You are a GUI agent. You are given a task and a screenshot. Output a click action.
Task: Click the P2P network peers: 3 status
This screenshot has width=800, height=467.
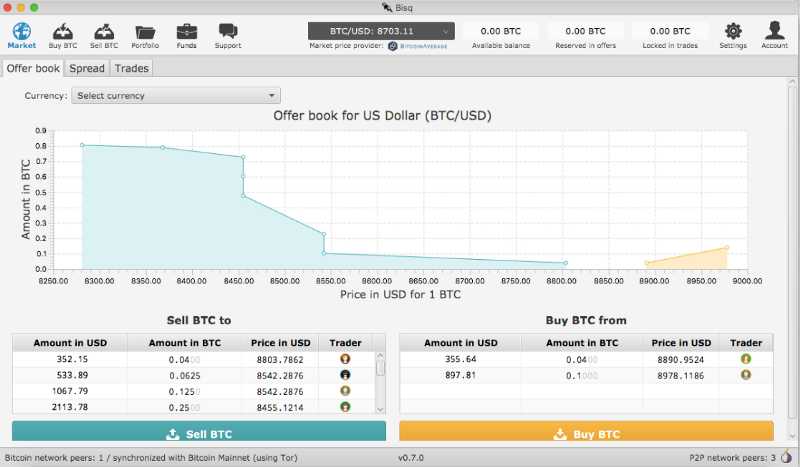[733, 458]
